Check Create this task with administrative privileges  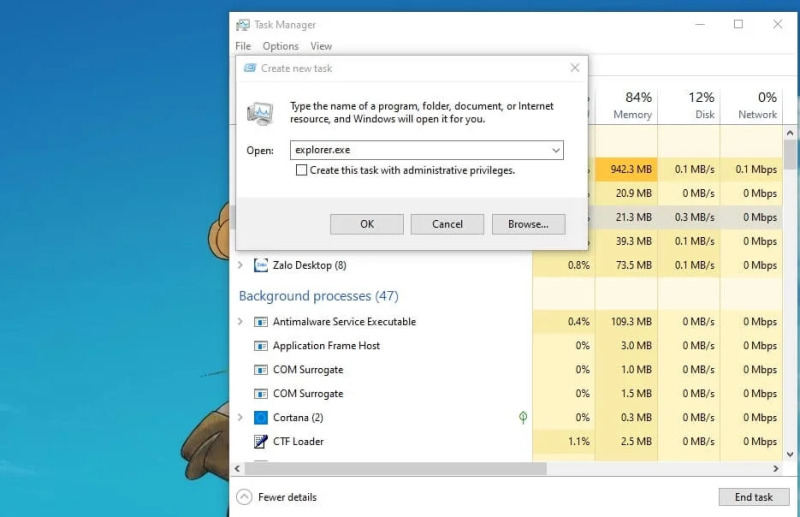302,170
